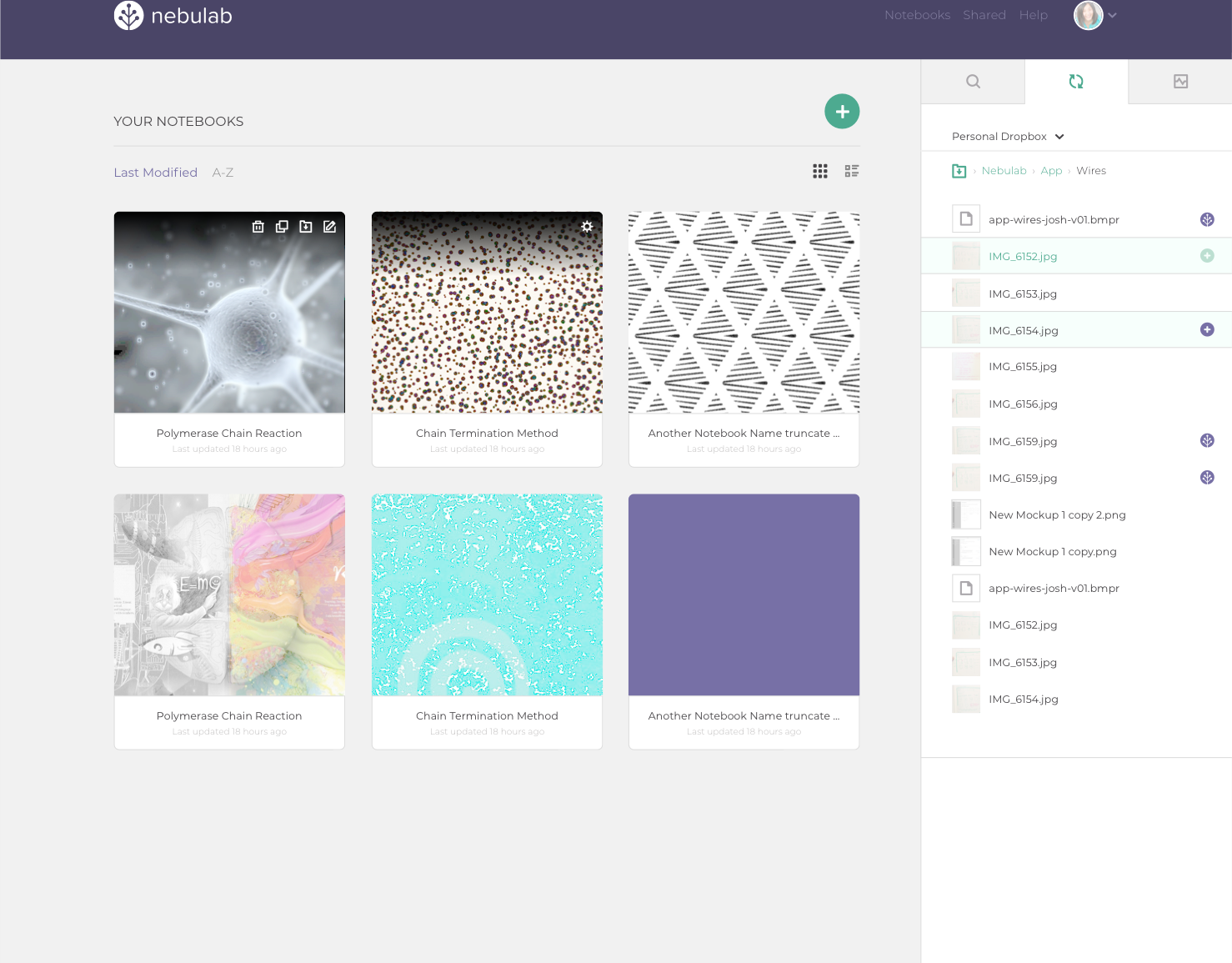Open the image gallery tab in sidebar
This screenshot has width=1232, height=963.
[1180, 82]
